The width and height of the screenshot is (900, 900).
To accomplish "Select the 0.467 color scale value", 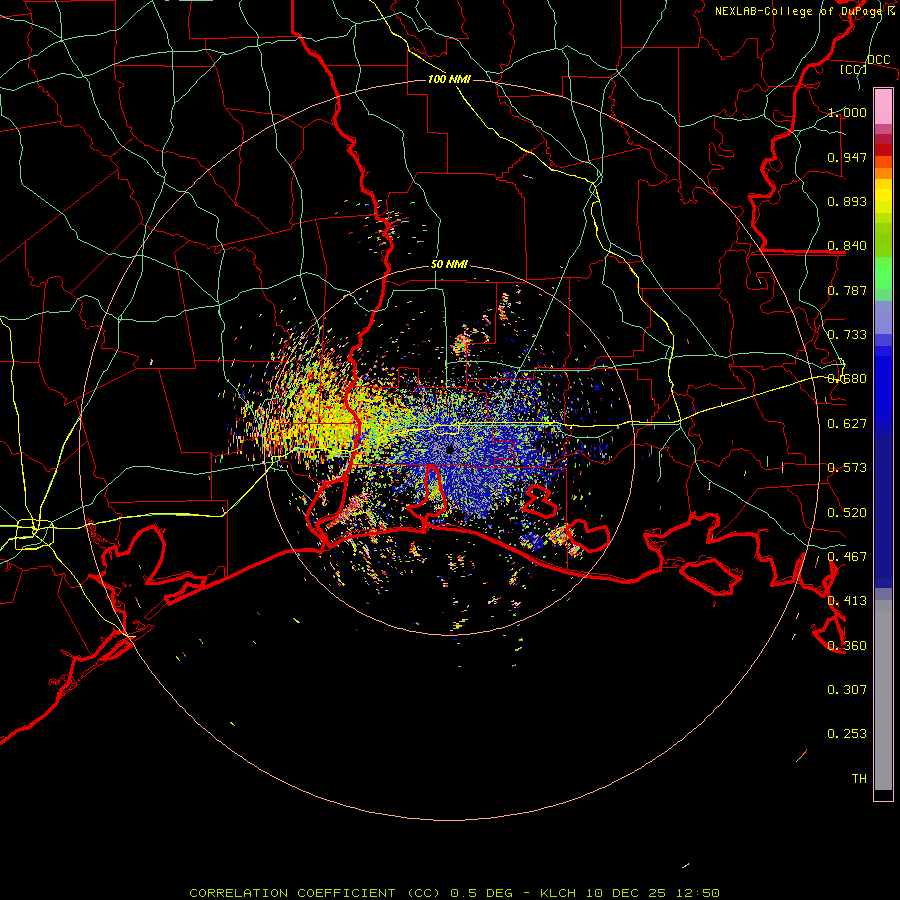I will tap(847, 557).
